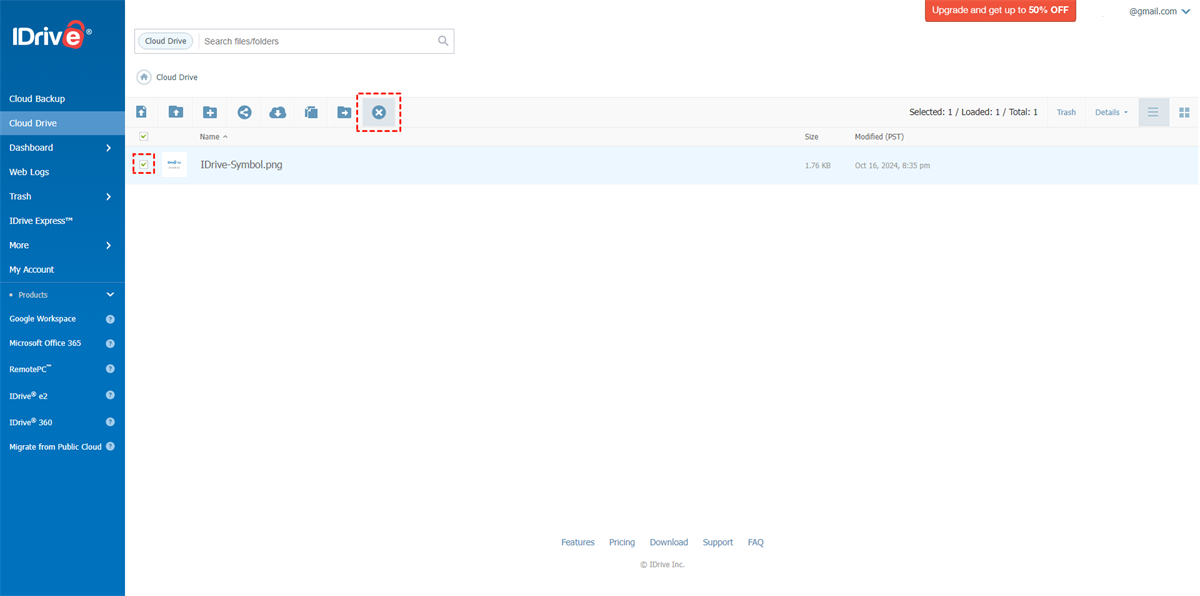The height and width of the screenshot is (596, 1200).
Task: Click the help icon next to RemotePC
Action: point(110,369)
